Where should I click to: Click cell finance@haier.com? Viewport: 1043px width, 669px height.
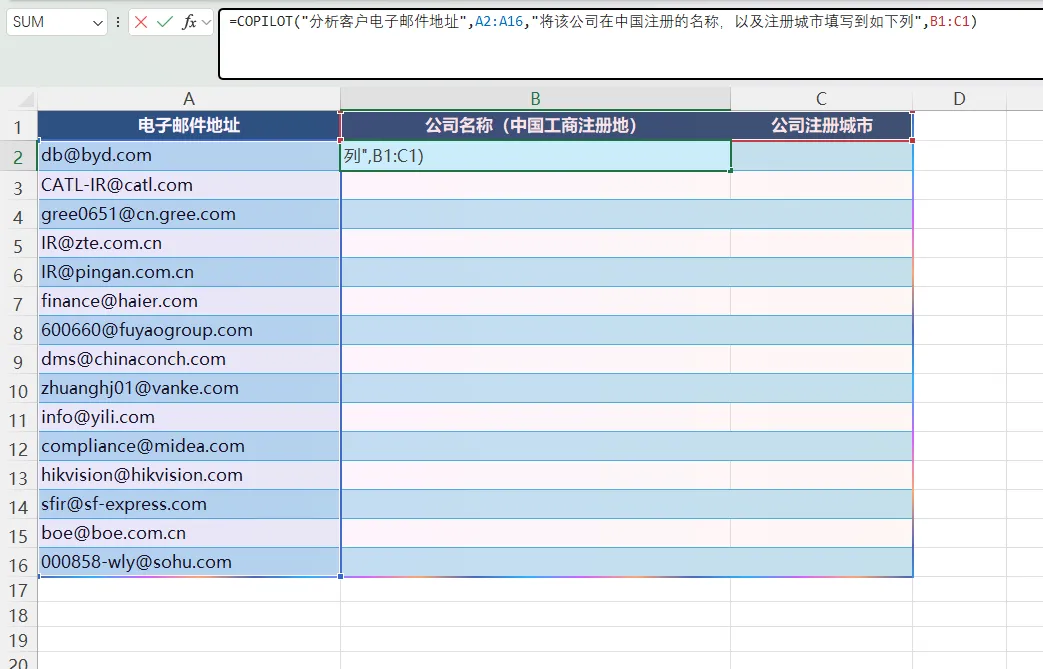189,301
